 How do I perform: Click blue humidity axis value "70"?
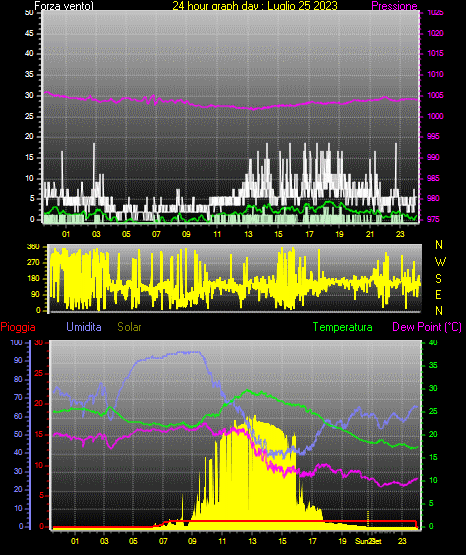tap(18, 397)
